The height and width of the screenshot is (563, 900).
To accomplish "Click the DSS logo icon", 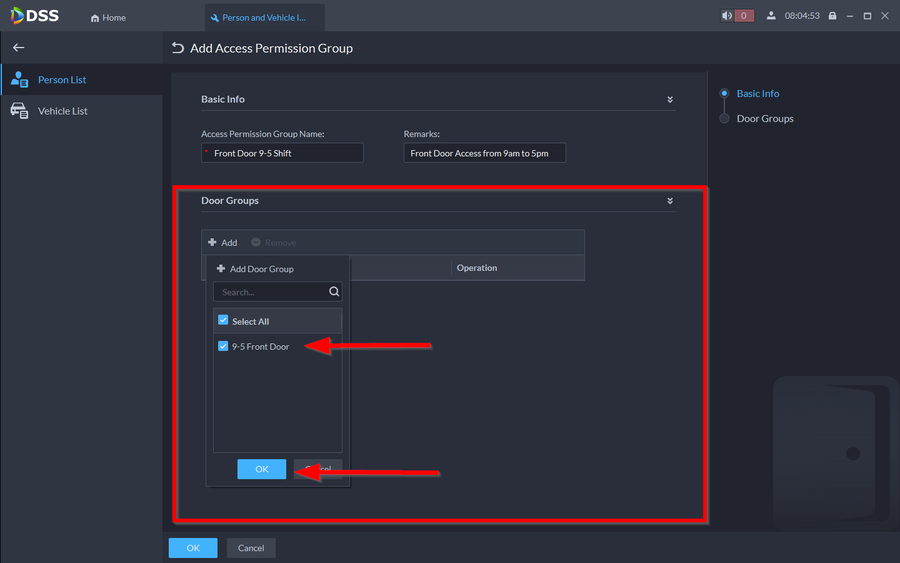I will [19, 16].
